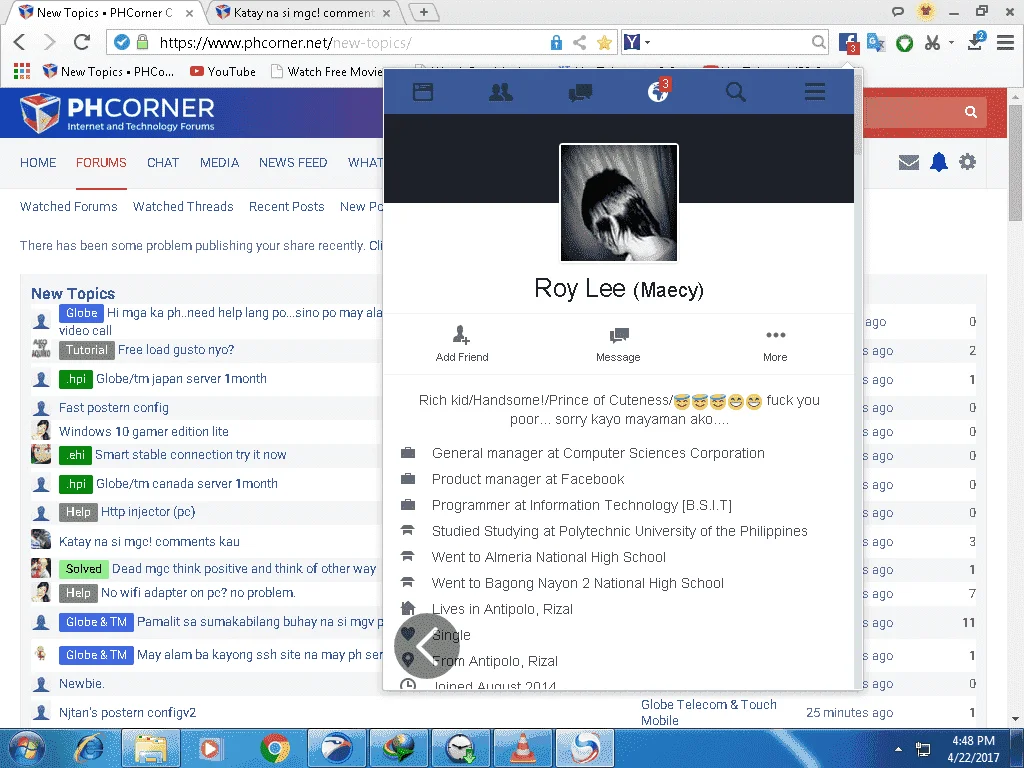Open messages icon in Facebook popup header
Image resolution: width=1024 pixels, height=768 pixels.
coord(580,92)
